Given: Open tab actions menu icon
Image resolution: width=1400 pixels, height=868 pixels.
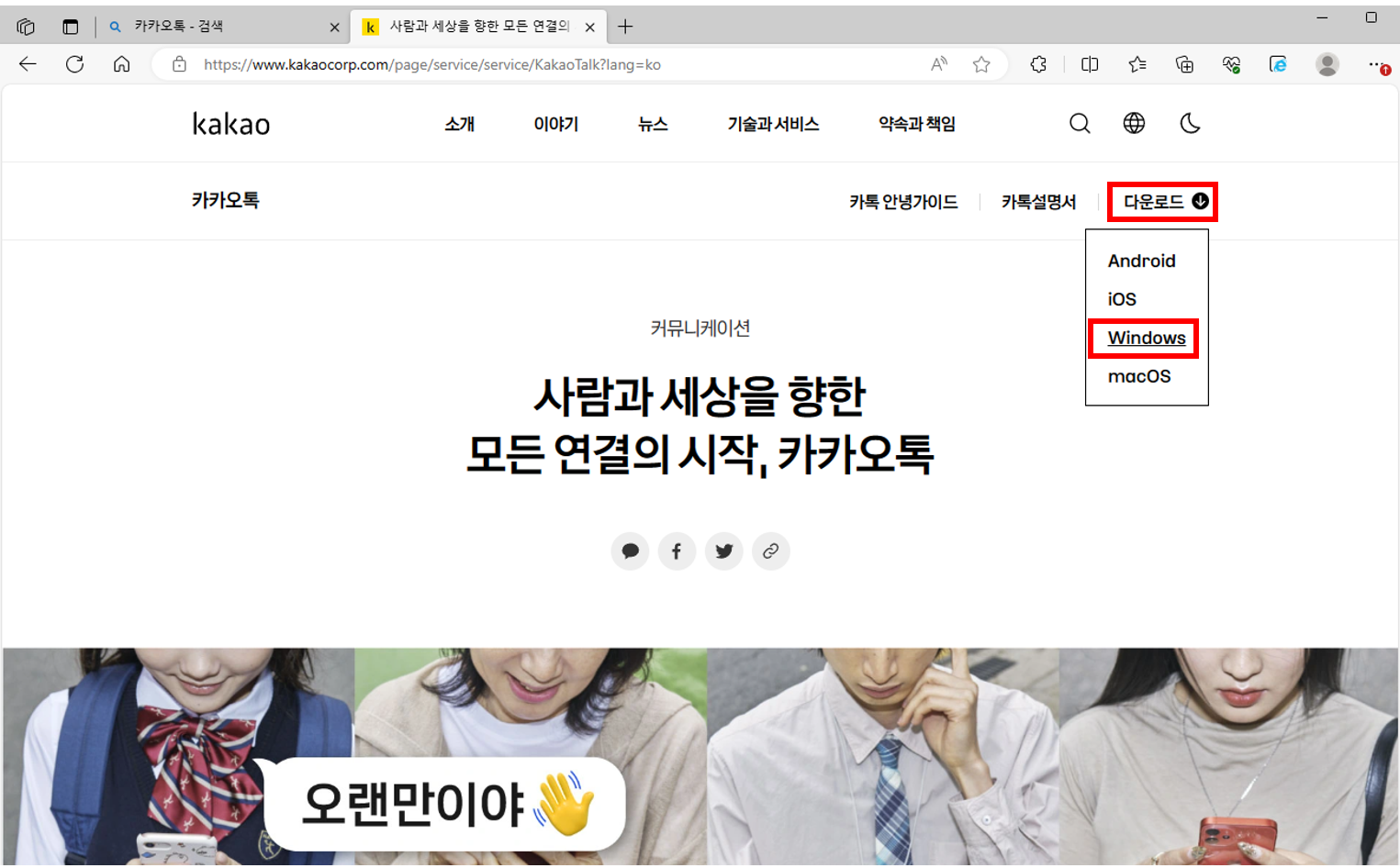Looking at the screenshot, I should pyautogui.click(x=71, y=27).
